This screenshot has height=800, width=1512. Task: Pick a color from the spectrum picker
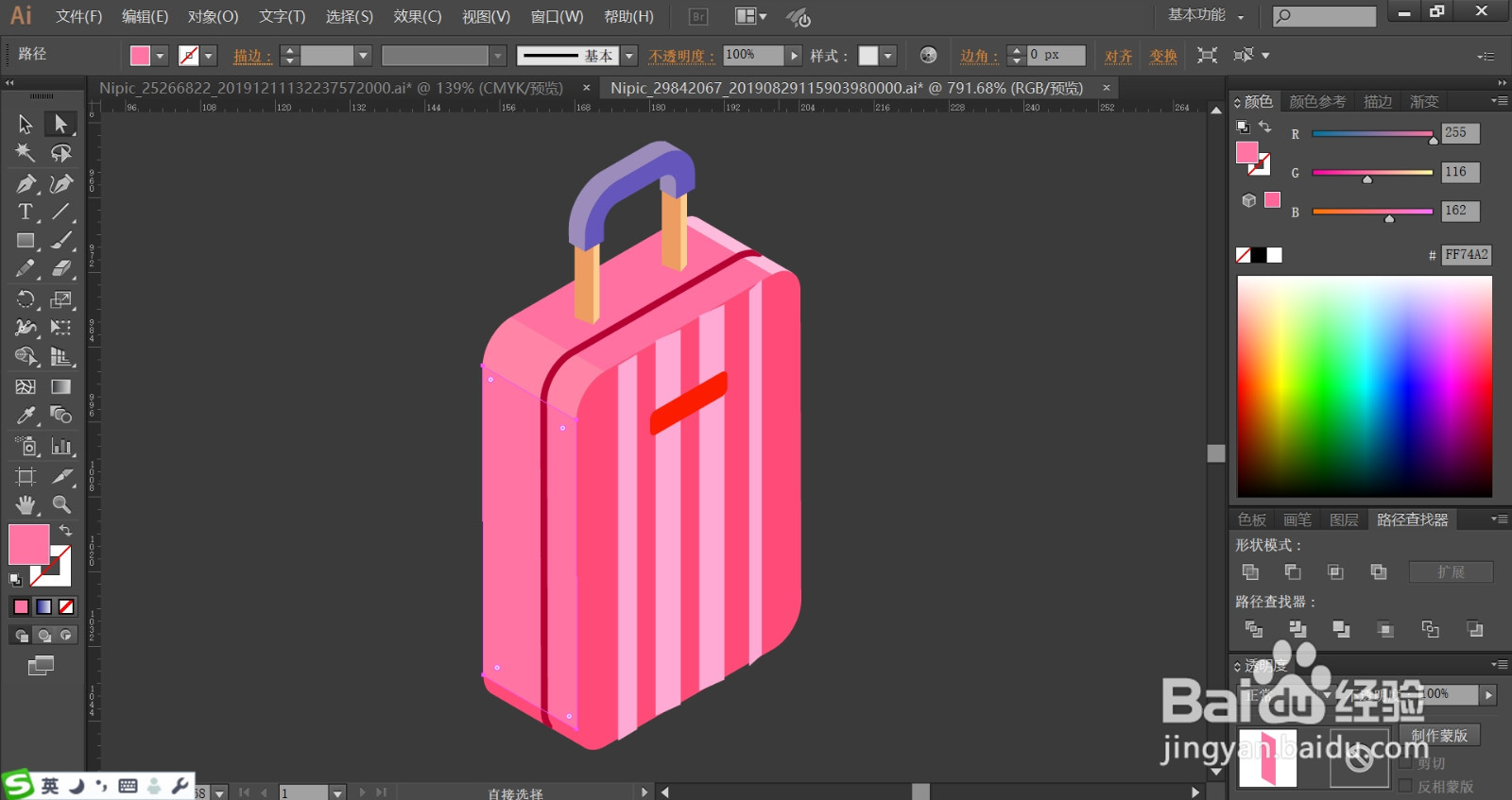(x=1365, y=386)
